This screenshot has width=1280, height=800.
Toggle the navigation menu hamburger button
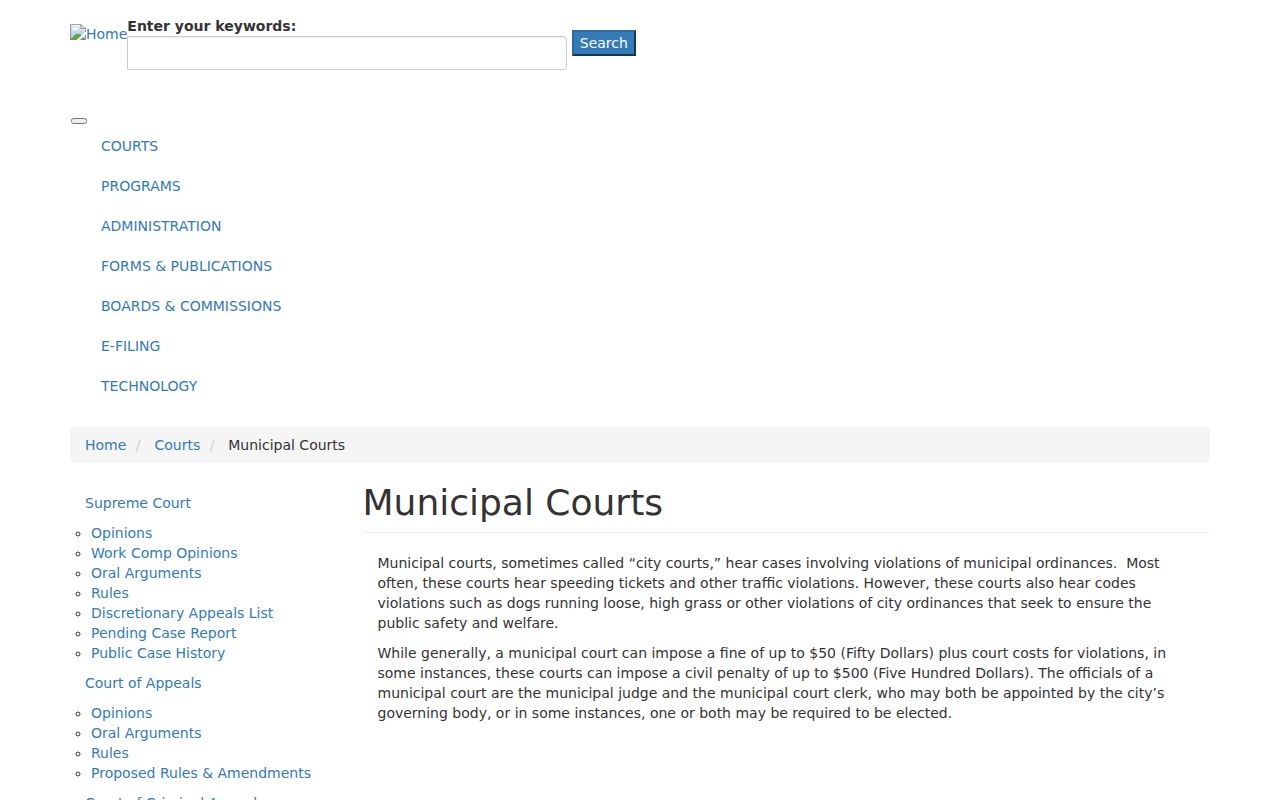pyautogui.click(x=79, y=121)
